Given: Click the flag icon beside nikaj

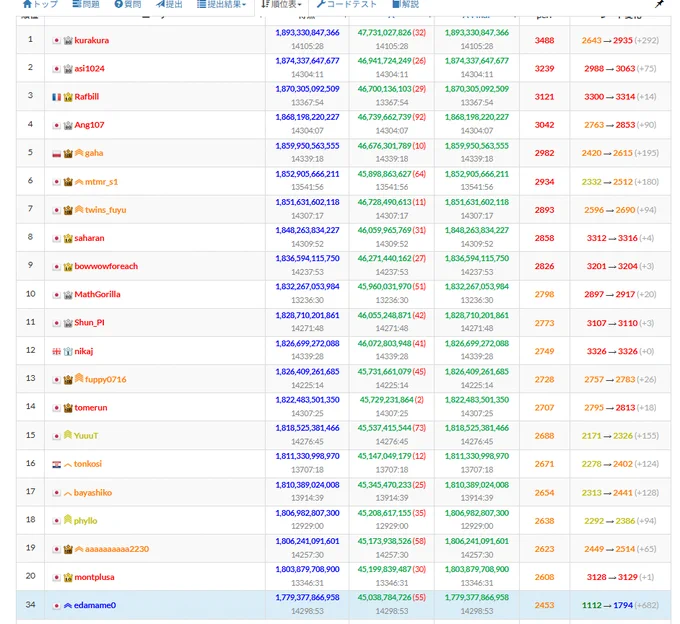Looking at the screenshot, I should (56, 352).
